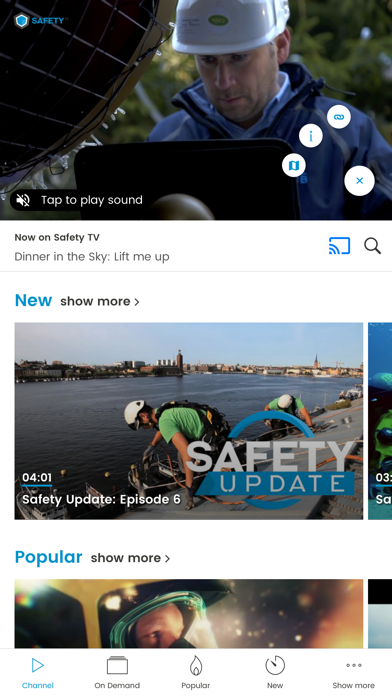392x696 pixels.
Task: Click the 04:01 duration on Episode 6
Action: (37, 478)
